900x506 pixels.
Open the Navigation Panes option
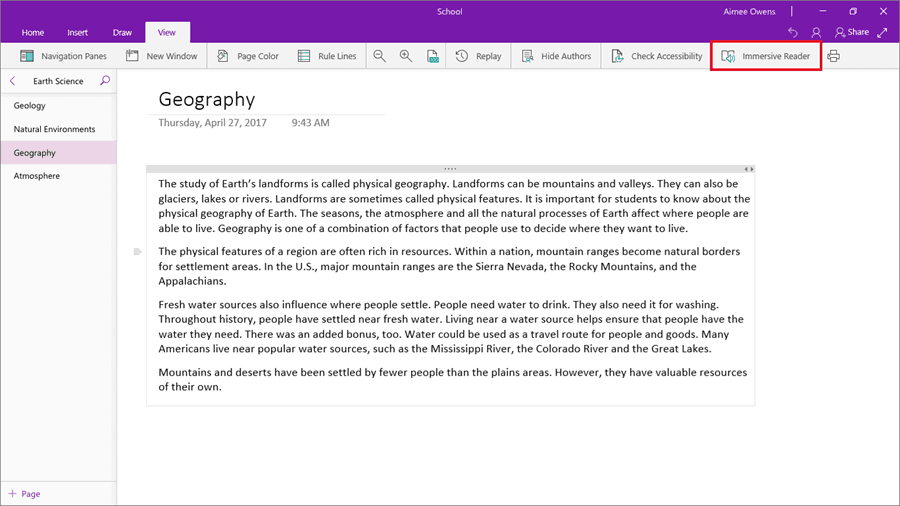tap(63, 56)
